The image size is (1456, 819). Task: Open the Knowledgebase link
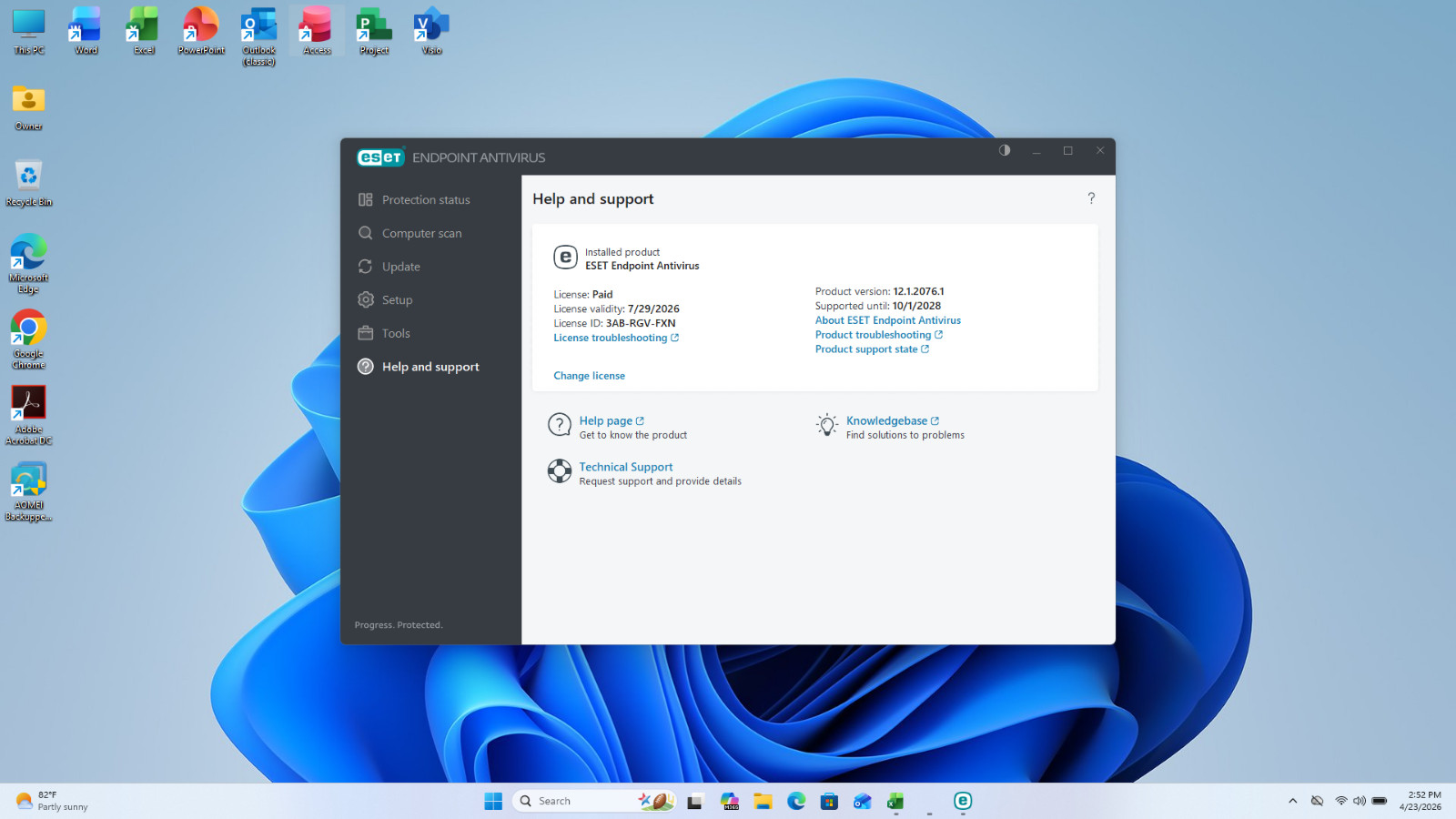tap(893, 420)
